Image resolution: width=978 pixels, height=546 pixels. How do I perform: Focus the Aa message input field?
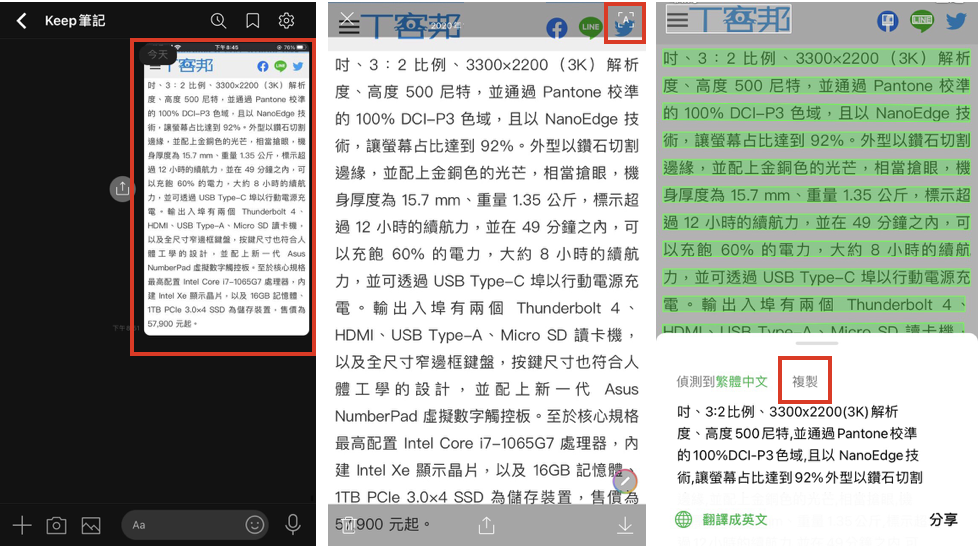click(x=195, y=525)
